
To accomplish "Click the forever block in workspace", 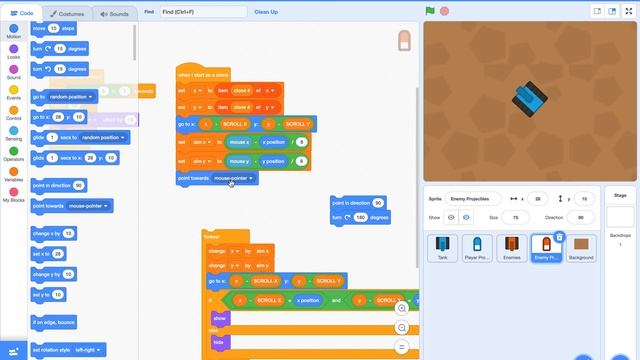I will click(212, 237).
